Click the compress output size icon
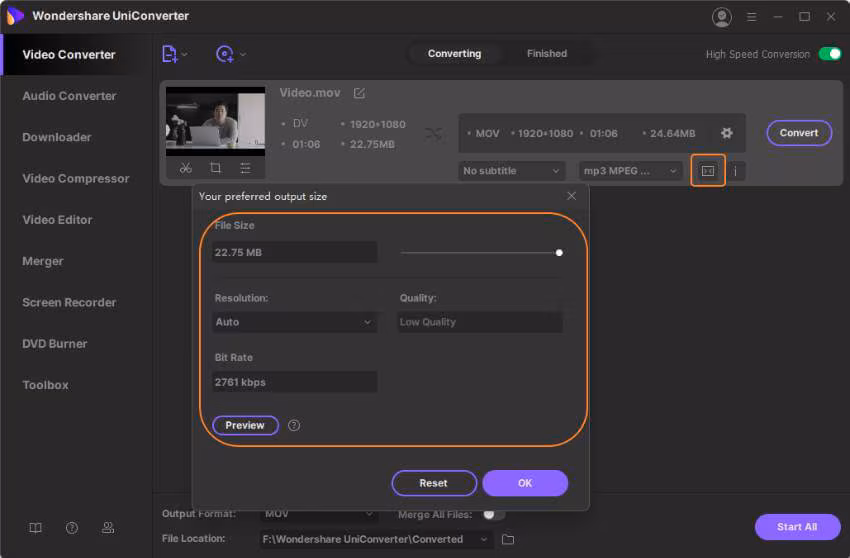 [x=707, y=171]
